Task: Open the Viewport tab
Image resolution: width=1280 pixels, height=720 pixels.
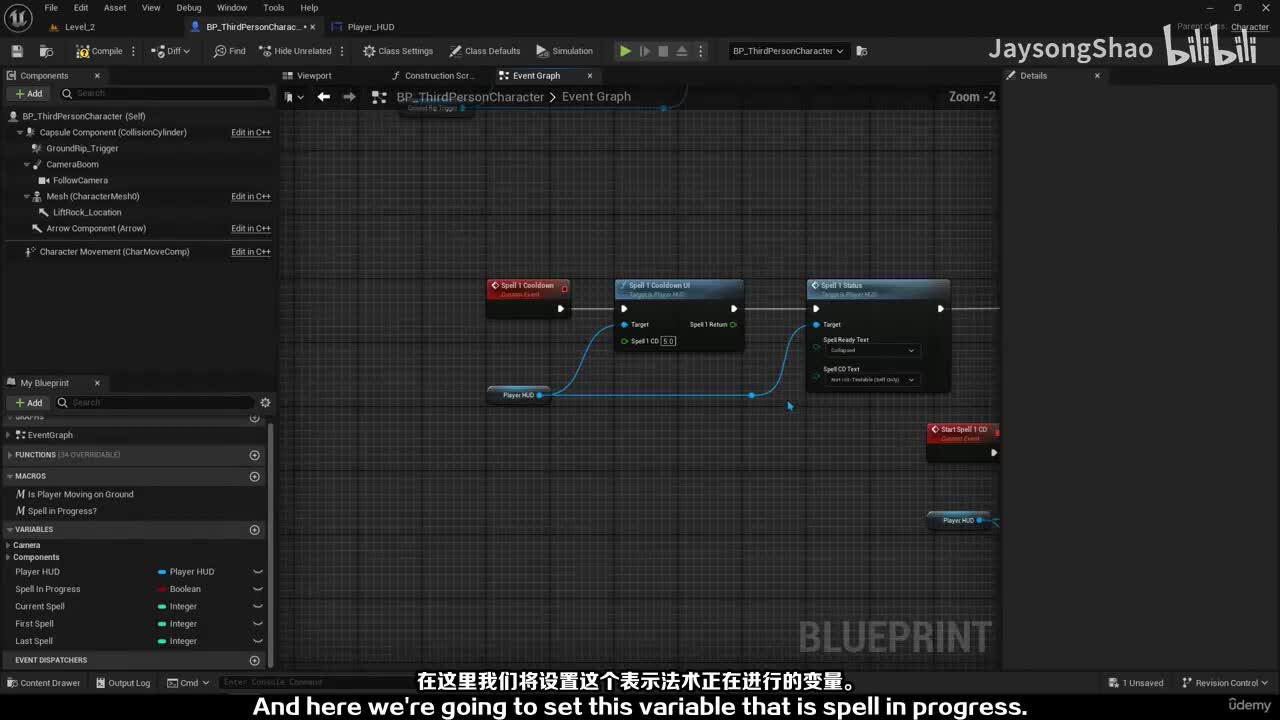Action: click(x=314, y=76)
